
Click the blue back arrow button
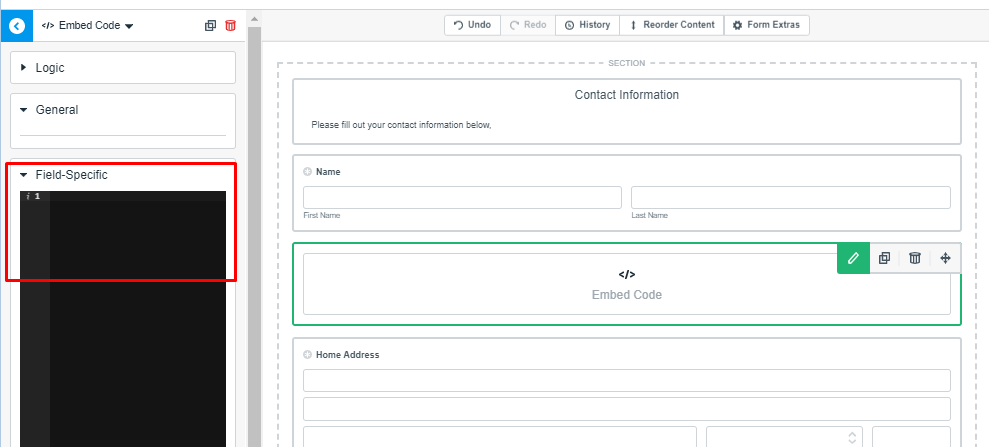(x=16, y=25)
